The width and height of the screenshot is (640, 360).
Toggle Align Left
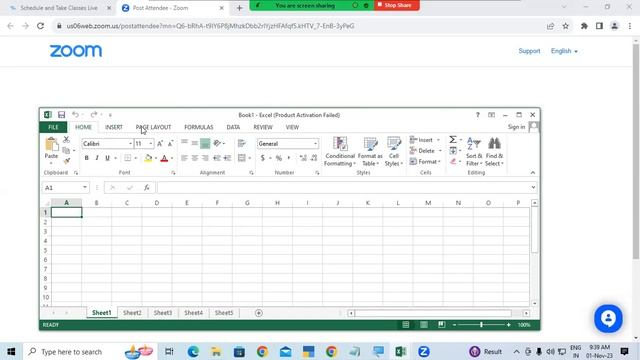184,158
